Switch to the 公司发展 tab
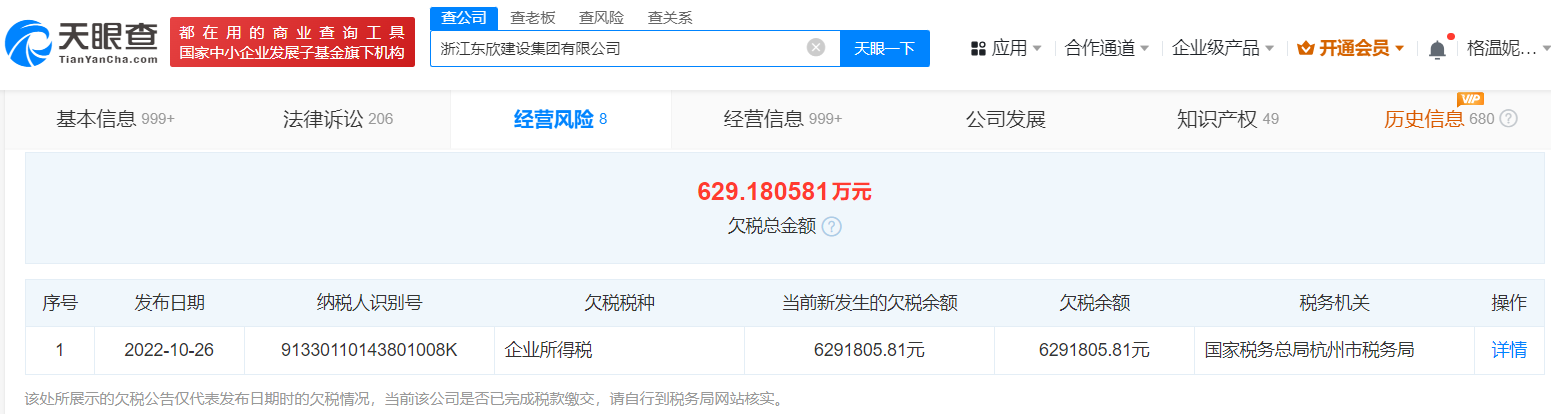 tap(1005, 120)
